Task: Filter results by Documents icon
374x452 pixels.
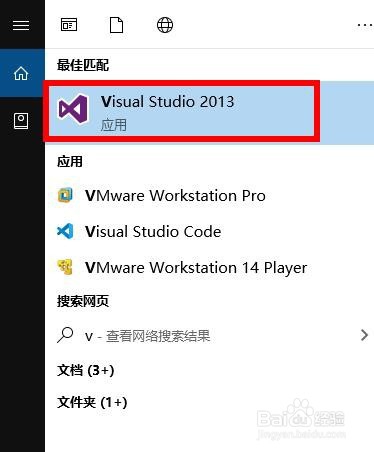Action: point(116,25)
